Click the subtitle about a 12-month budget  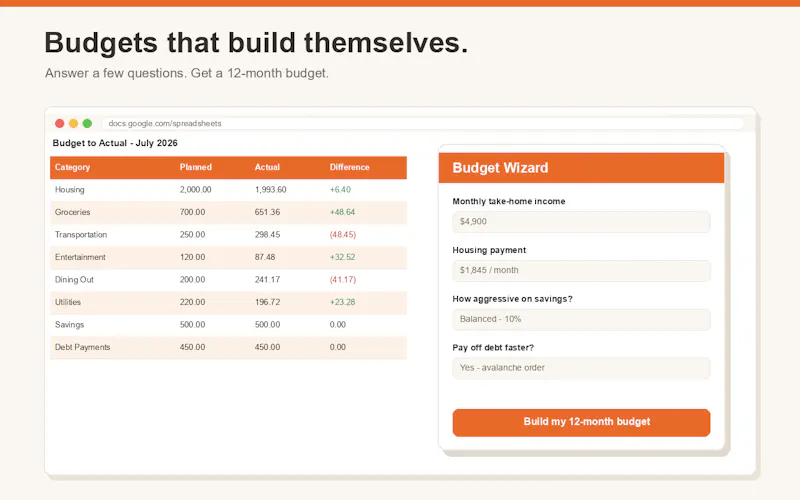point(187,73)
